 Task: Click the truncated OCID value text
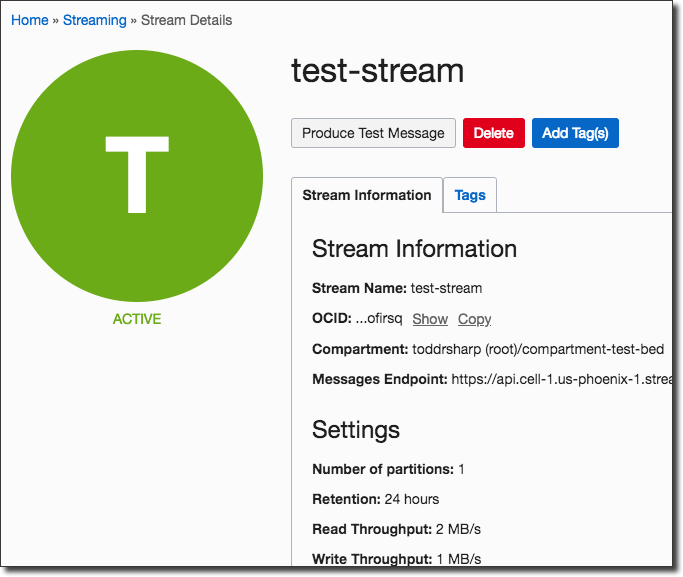click(379, 319)
